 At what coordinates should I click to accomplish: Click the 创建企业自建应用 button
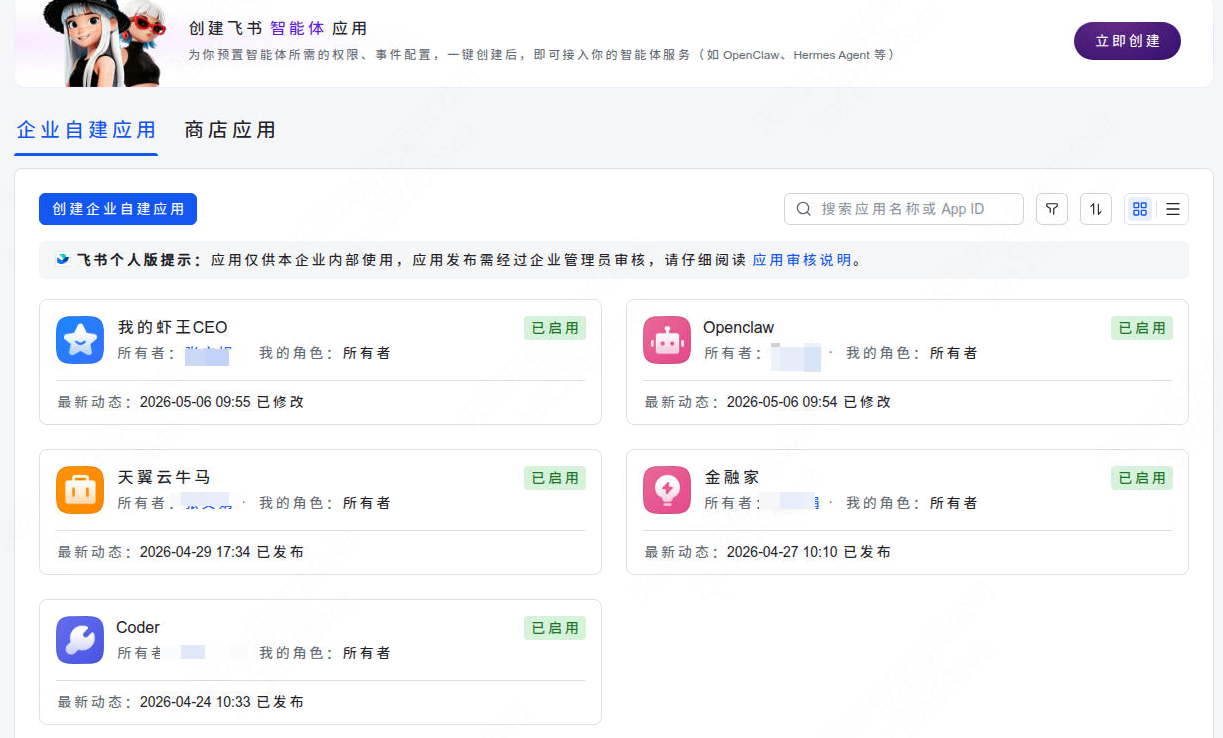118,209
